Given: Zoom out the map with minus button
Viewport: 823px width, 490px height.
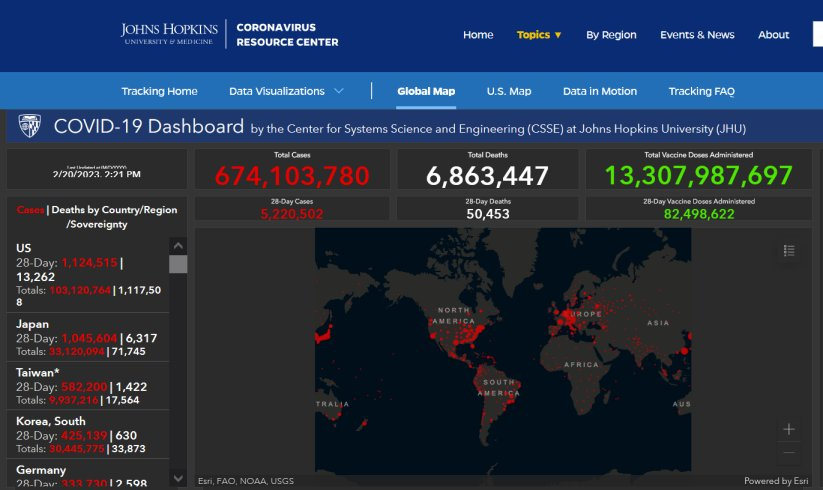Looking at the screenshot, I should tap(789, 453).
